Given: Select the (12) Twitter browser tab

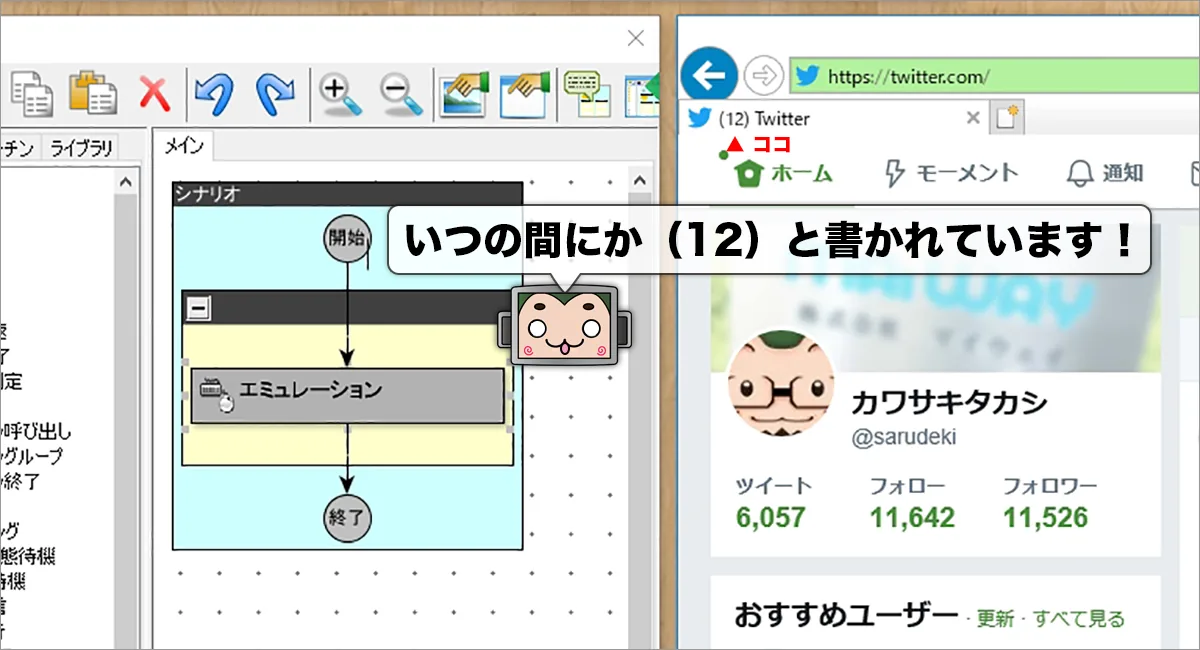Looking at the screenshot, I should [x=835, y=118].
